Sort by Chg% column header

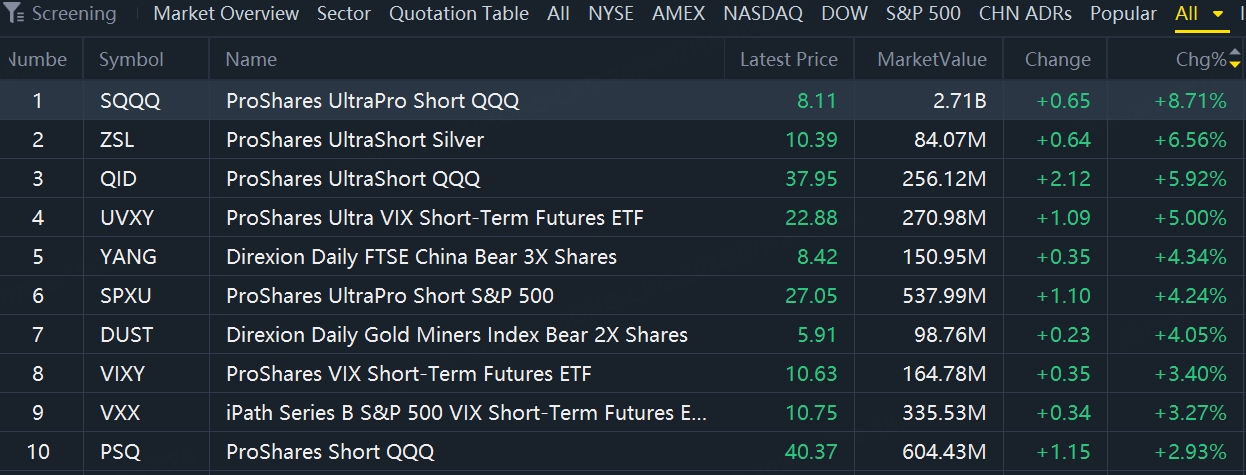(1201, 60)
